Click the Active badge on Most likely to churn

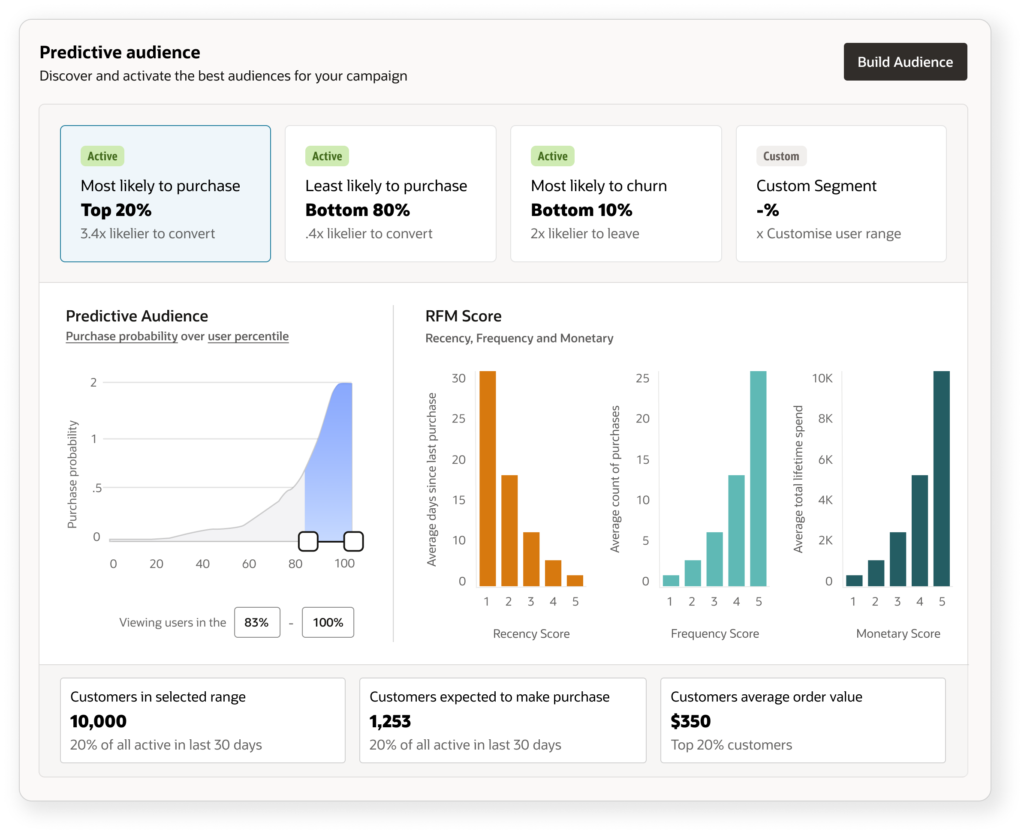click(552, 156)
